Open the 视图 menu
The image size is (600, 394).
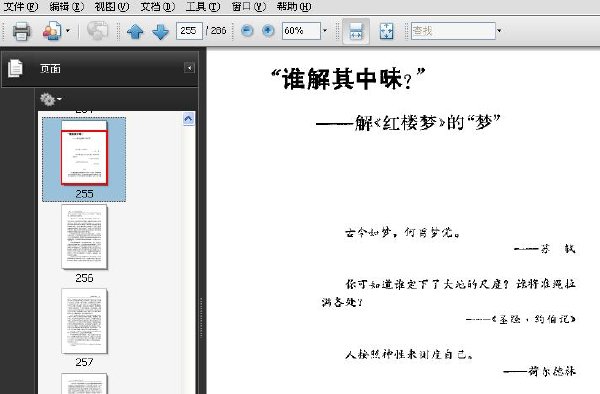click(112, 7)
